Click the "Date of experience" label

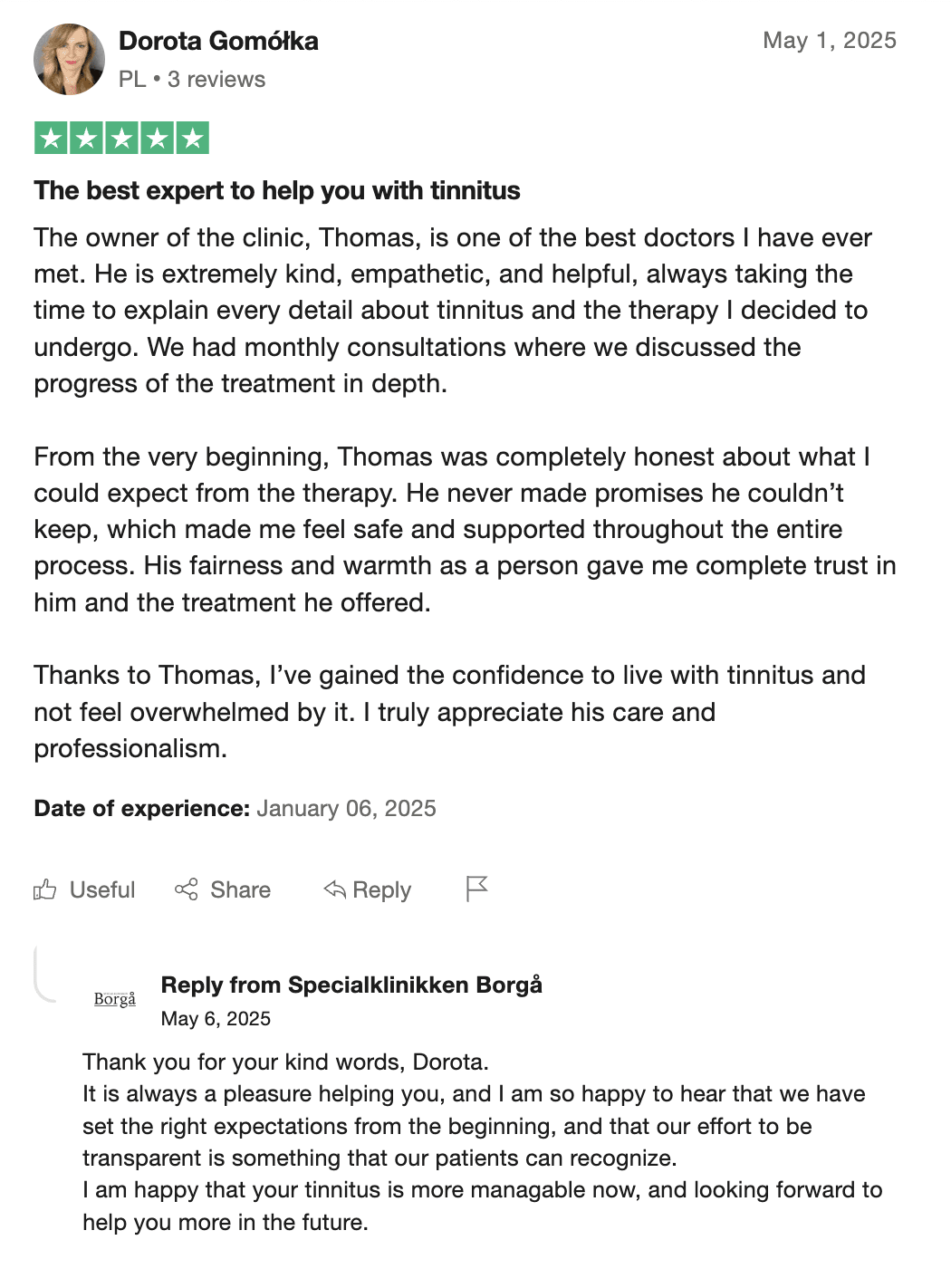141,809
